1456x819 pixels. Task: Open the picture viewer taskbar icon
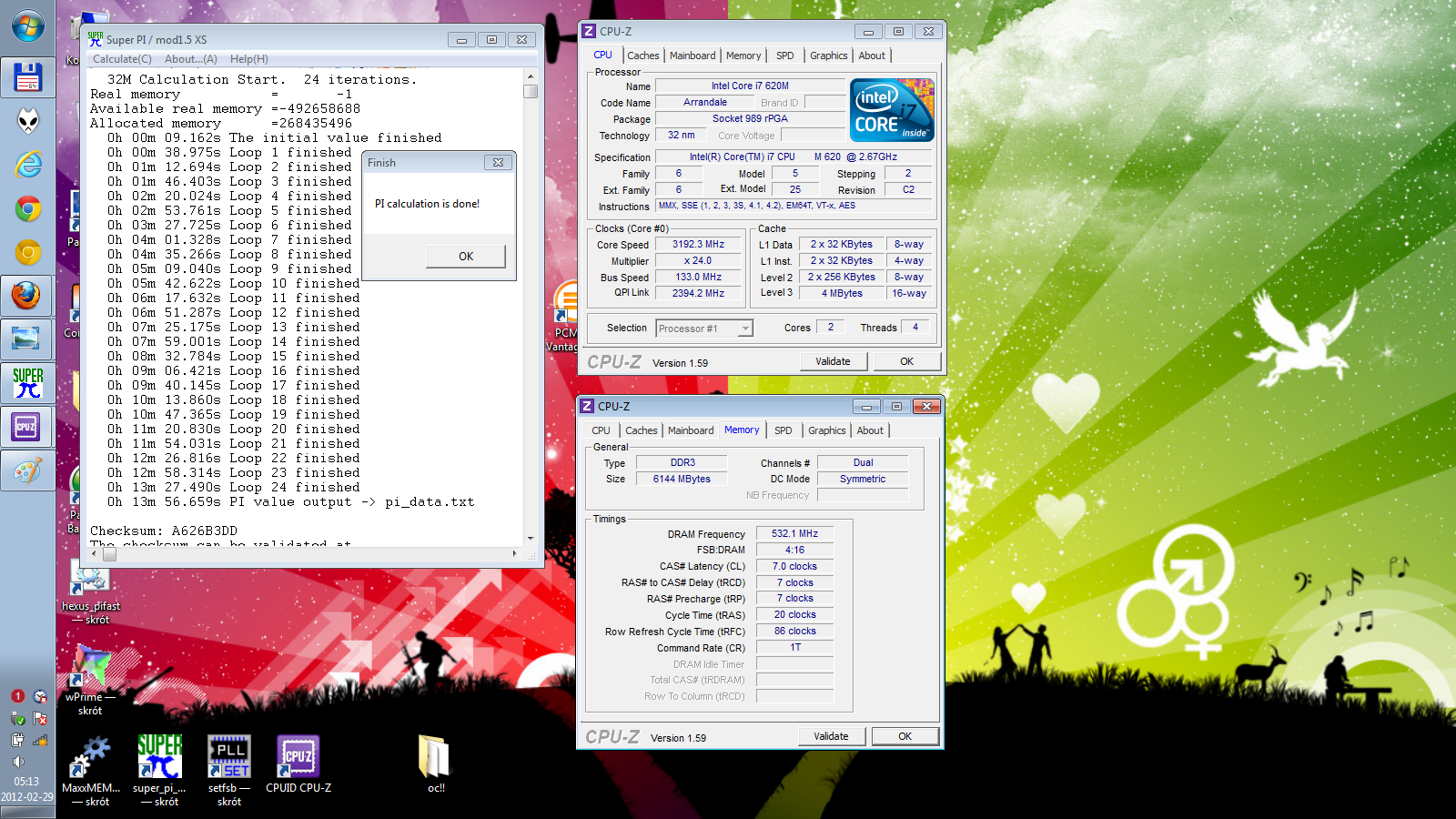(27, 339)
